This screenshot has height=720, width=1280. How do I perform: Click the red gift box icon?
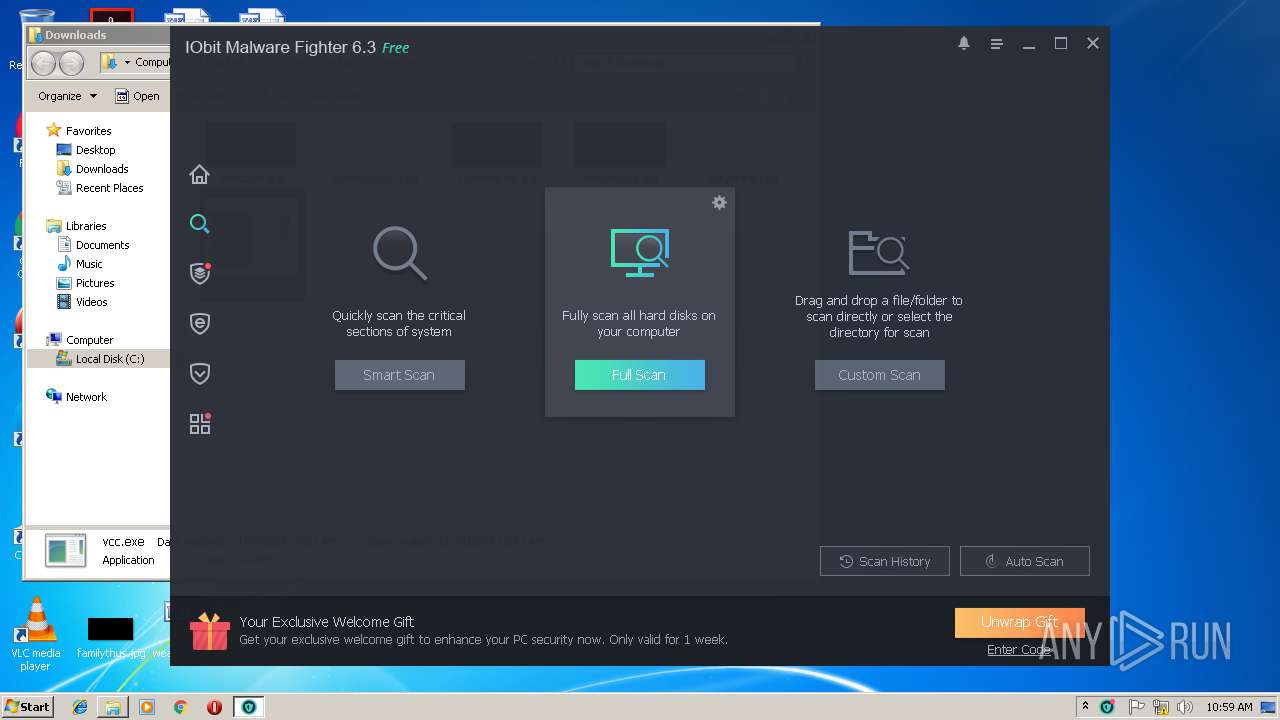point(210,631)
